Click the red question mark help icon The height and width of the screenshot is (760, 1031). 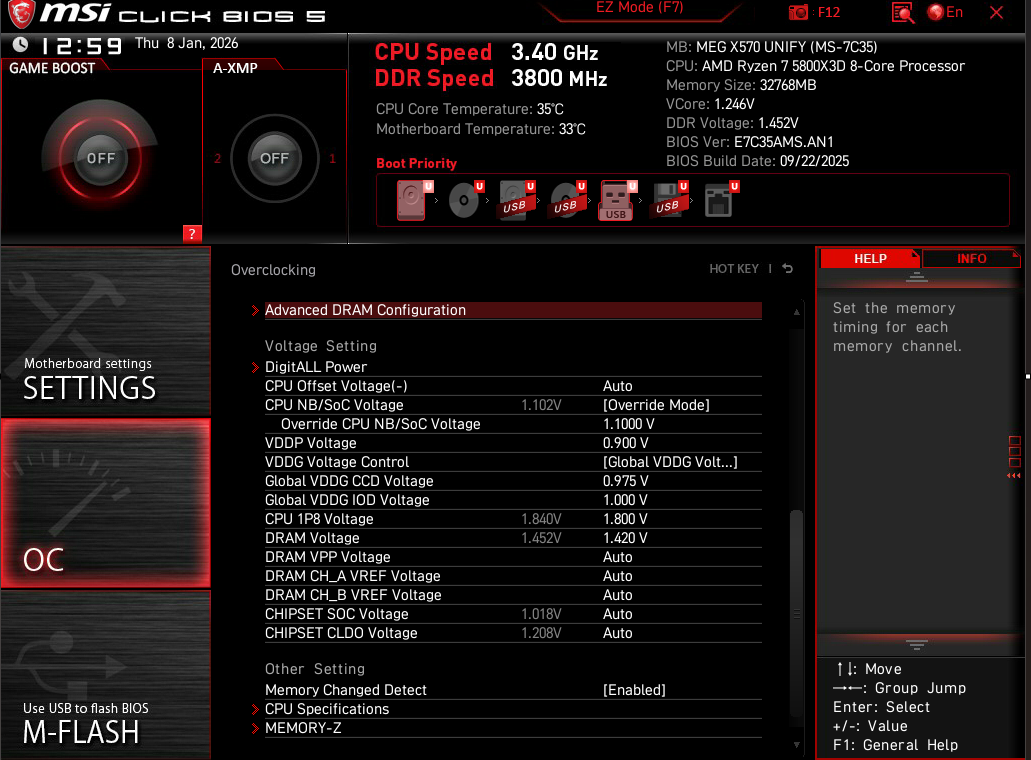click(x=192, y=233)
